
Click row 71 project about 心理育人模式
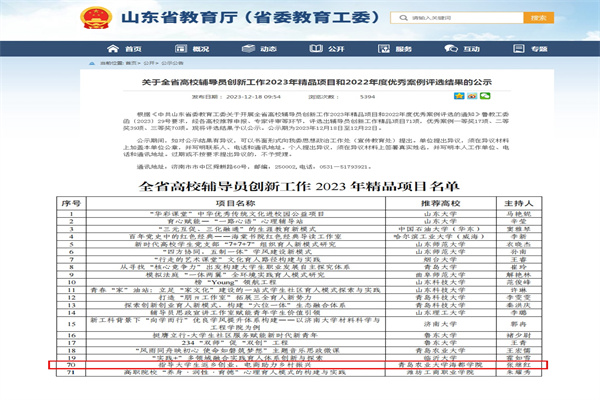235,372
